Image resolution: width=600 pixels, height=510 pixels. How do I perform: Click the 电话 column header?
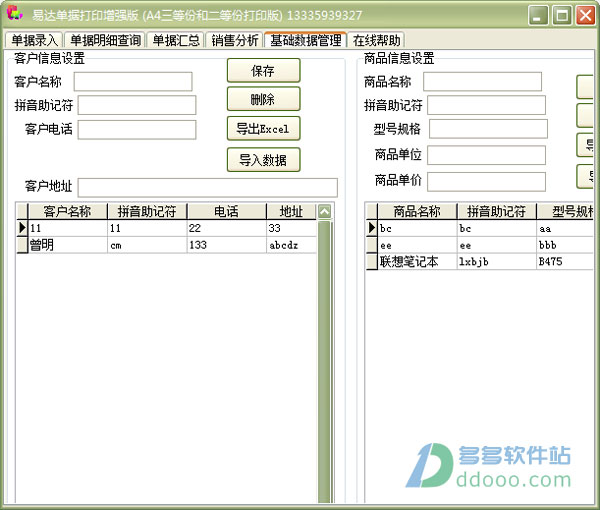[x=227, y=211]
